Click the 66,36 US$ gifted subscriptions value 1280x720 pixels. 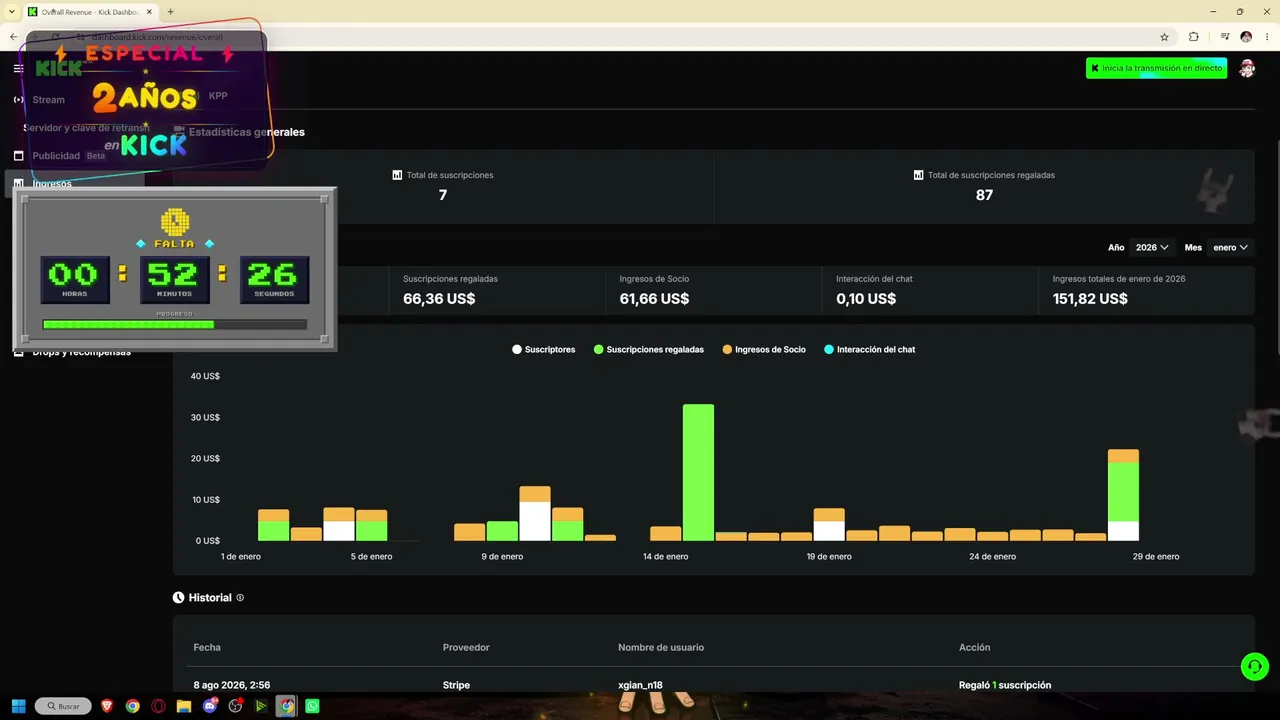point(439,299)
